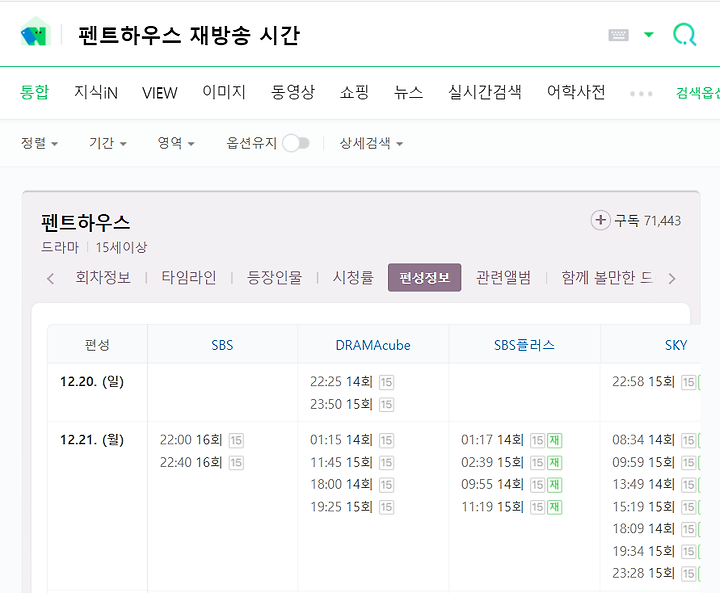Click the 재 rerun badge beside 01:17

554,441
